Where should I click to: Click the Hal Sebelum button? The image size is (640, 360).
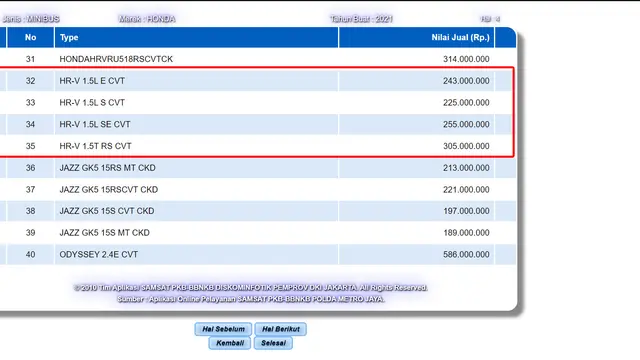(223, 329)
